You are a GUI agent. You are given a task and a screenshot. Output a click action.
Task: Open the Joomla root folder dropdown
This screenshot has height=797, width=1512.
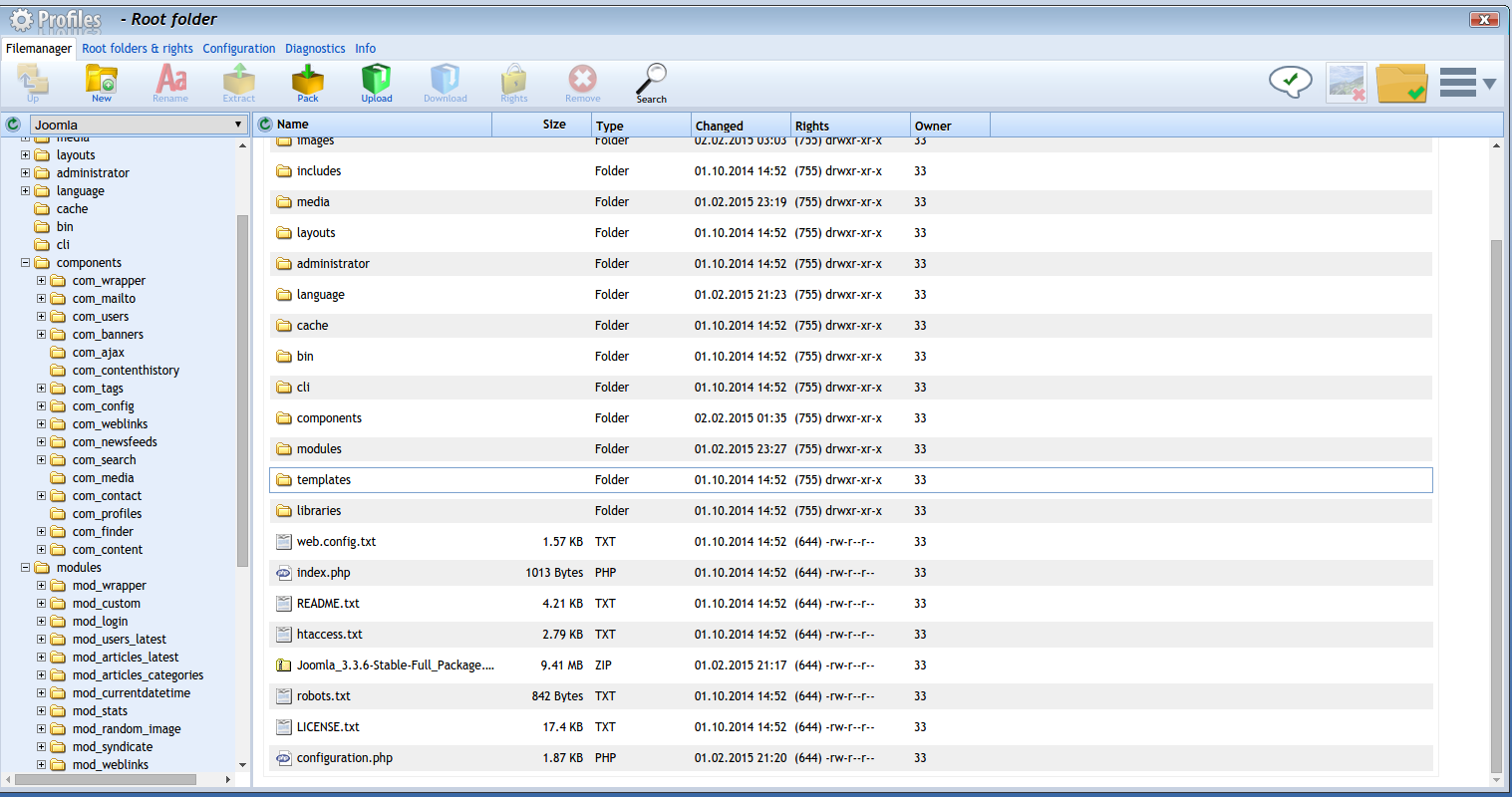[139, 125]
